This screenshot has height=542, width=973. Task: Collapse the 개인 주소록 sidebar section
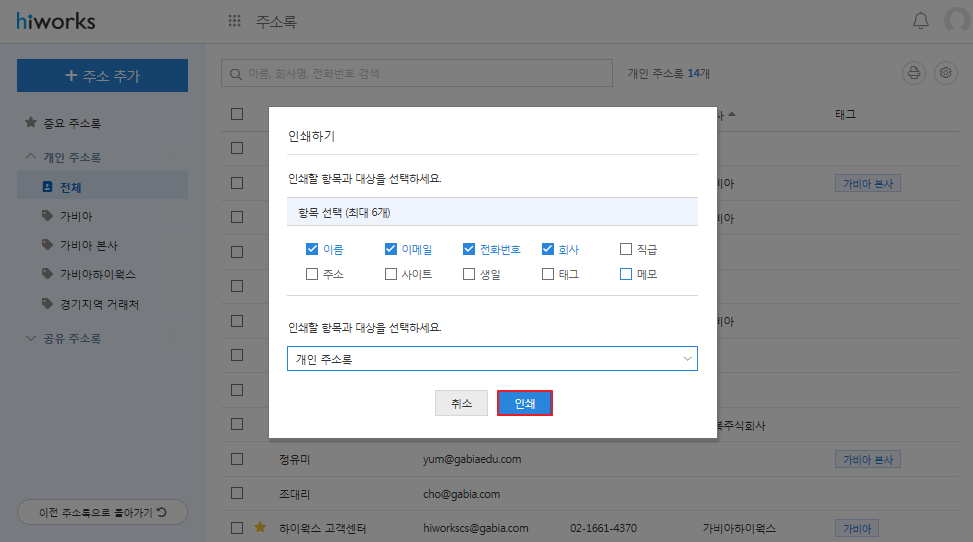tap(31, 157)
